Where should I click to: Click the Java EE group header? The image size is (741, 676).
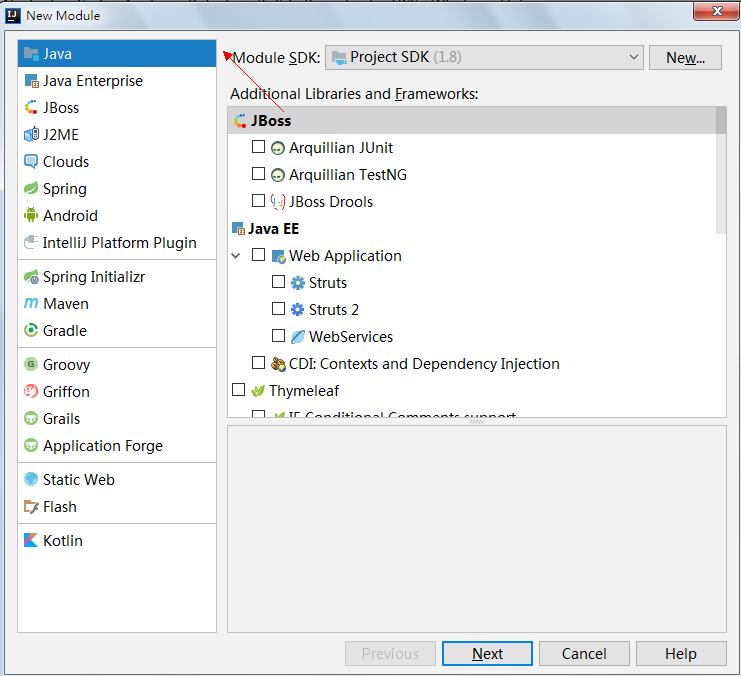[x=472, y=229]
